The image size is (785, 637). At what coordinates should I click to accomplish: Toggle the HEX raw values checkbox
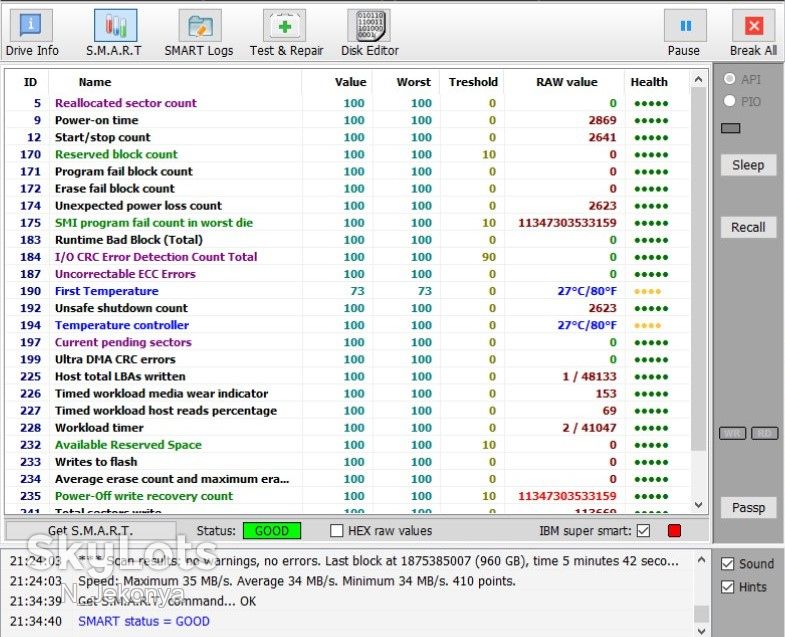[336, 530]
